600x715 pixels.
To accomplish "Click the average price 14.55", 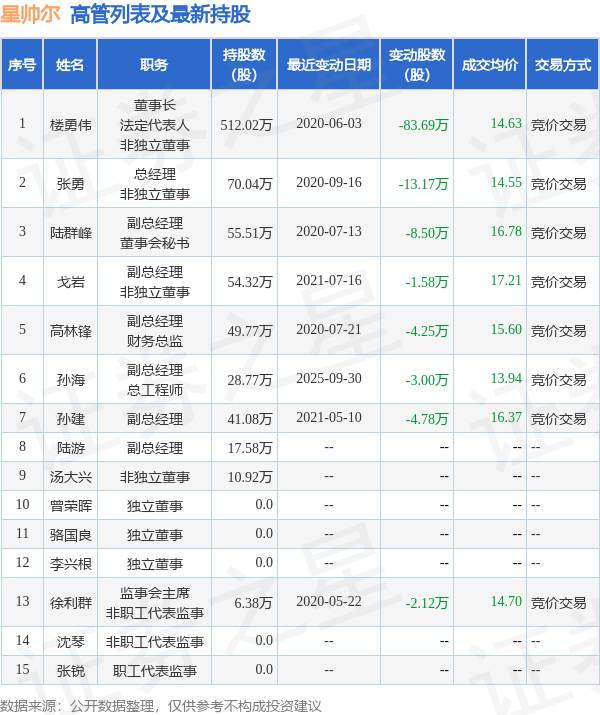I will click(x=506, y=182).
